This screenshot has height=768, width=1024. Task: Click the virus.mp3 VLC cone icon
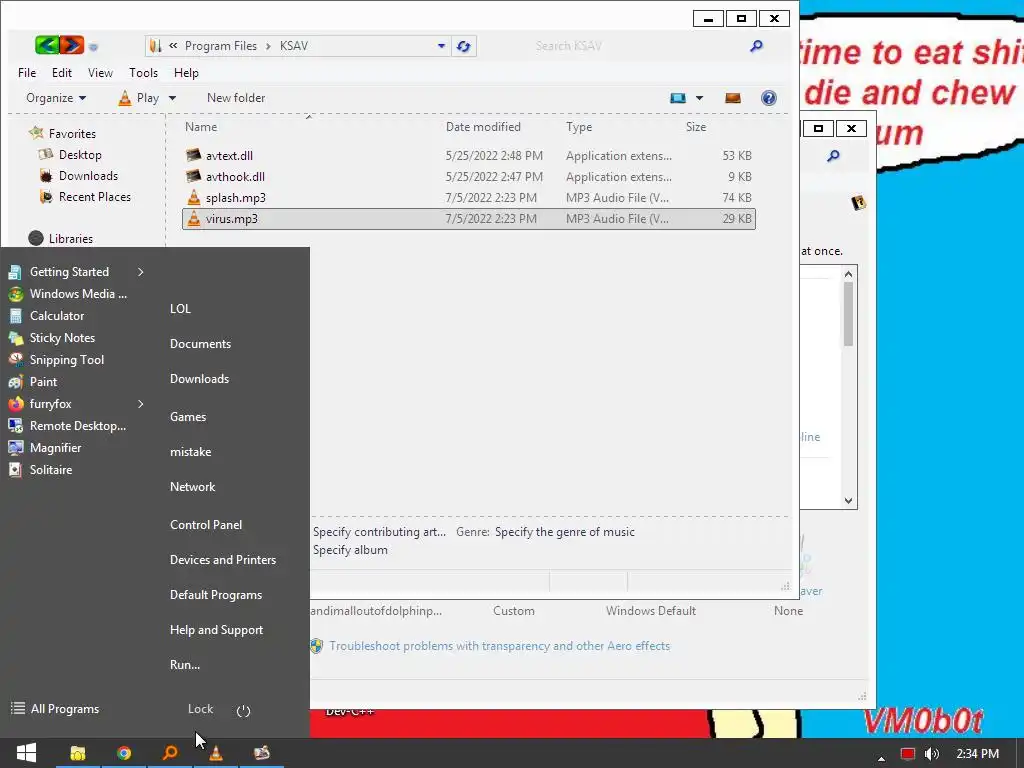tap(194, 219)
